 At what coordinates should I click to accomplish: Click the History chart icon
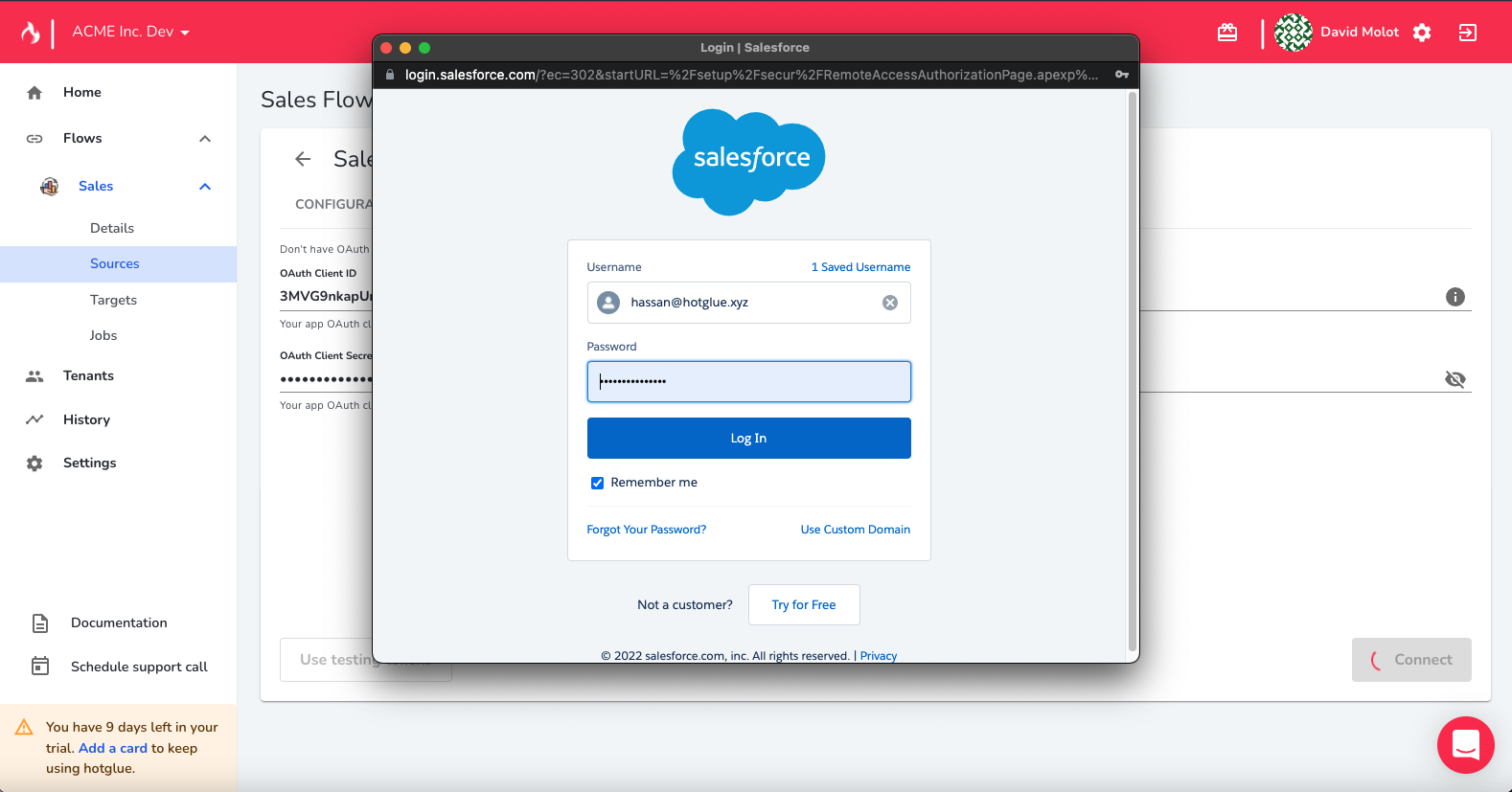pyautogui.click(x=34, y=419)
